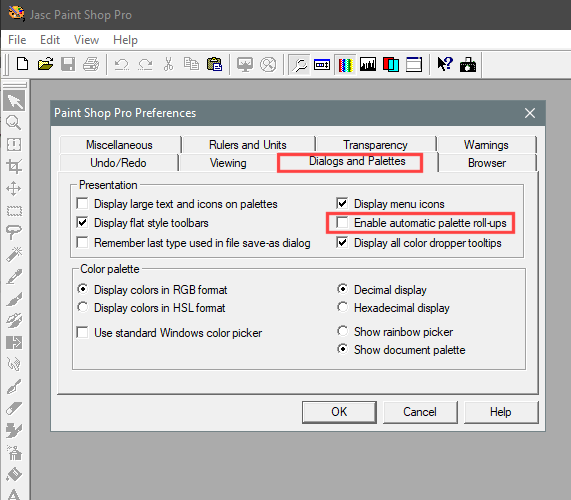Select the Dropper tool

coord(14,276)
